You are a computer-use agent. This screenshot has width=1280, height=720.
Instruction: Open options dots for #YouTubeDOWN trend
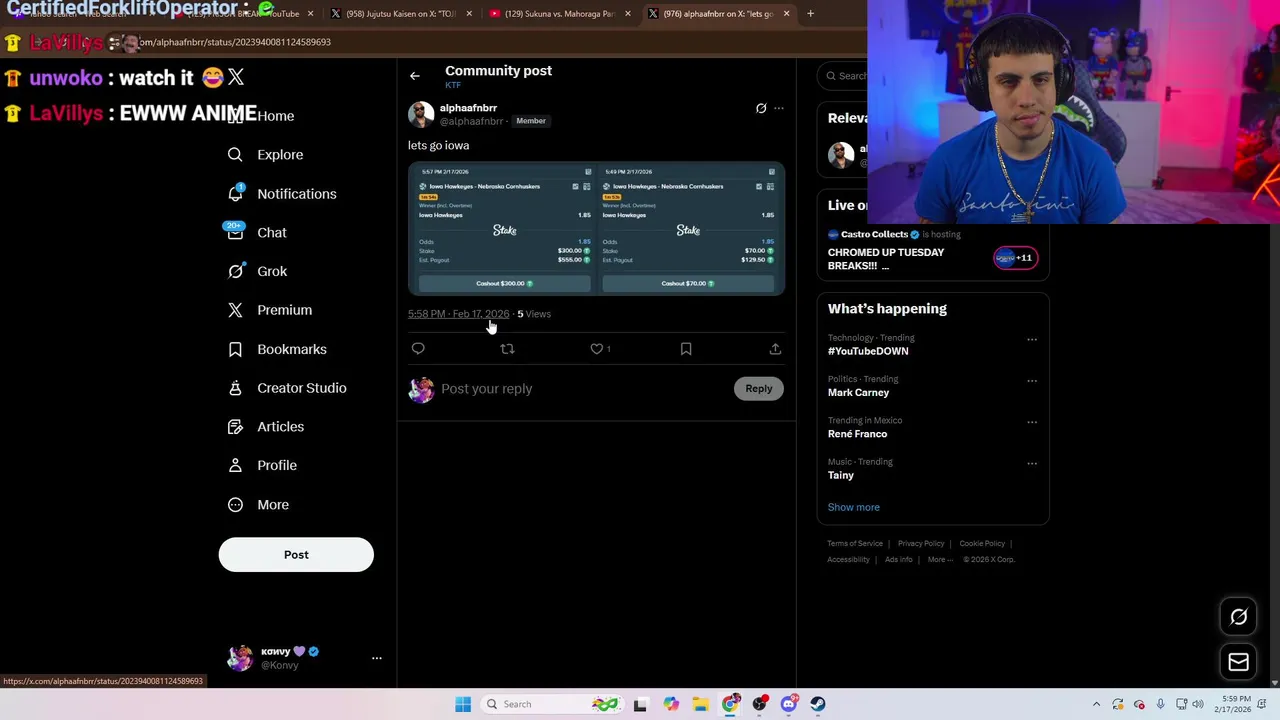(x=1032, y=340)
